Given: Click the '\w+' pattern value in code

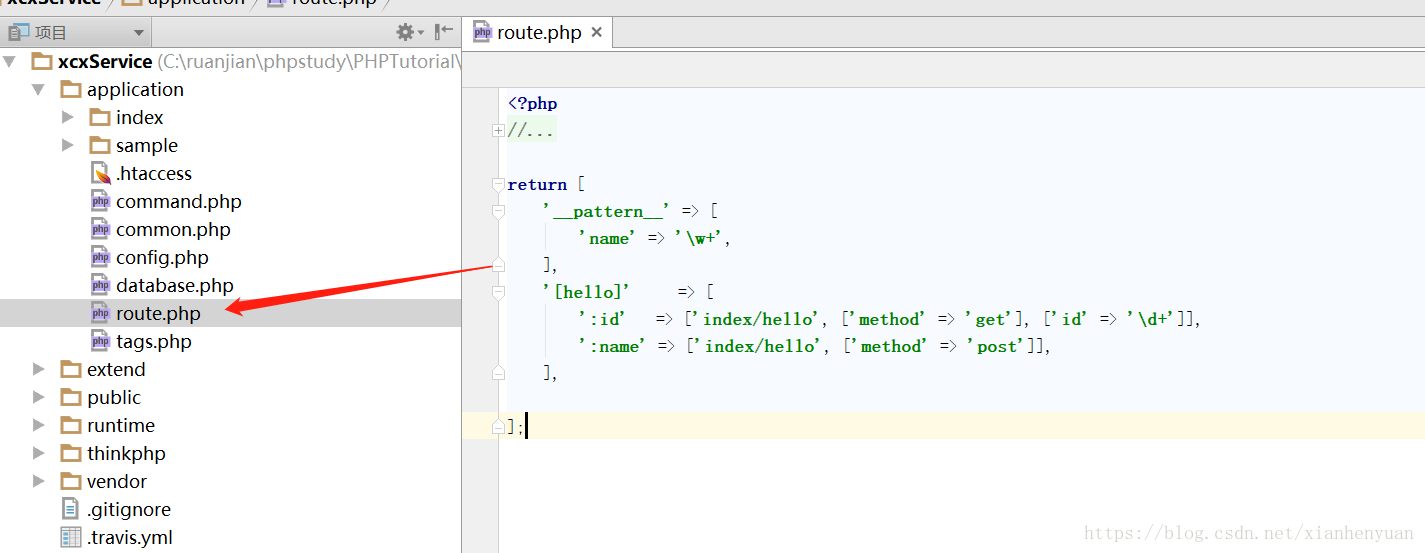Looking at the screenshot, I should point(701,238).
